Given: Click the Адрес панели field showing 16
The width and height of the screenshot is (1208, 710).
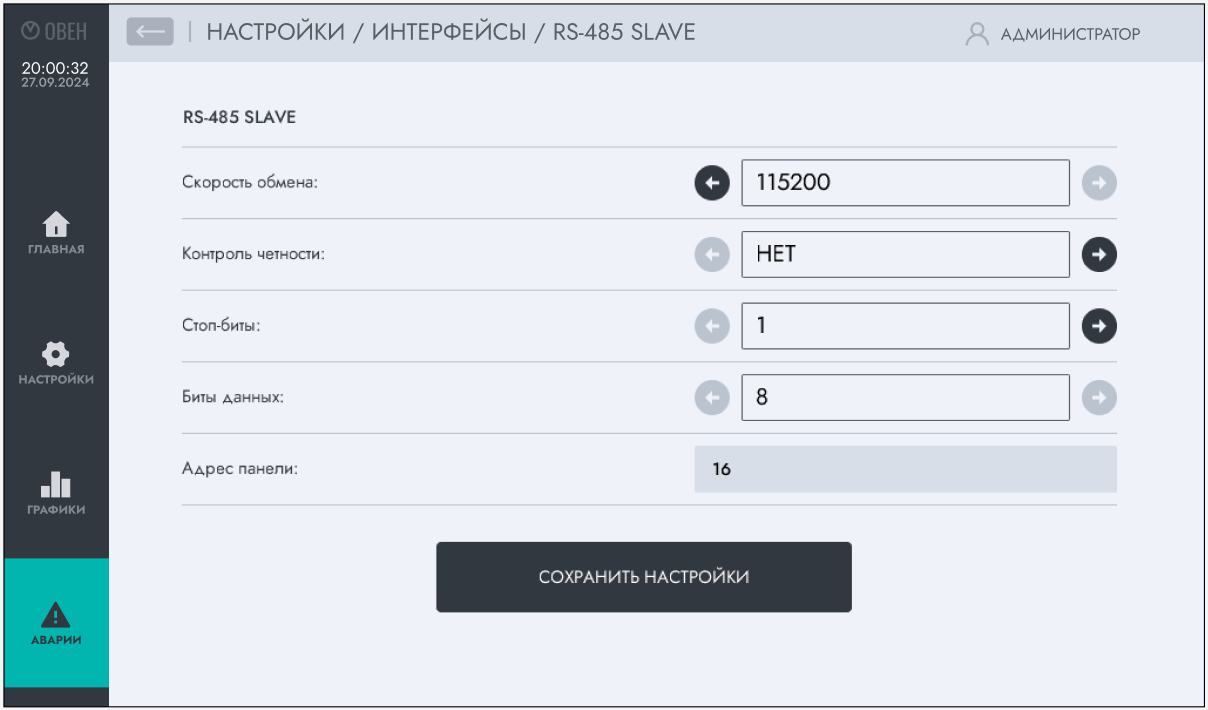Looking at the screenshot, I should click(905, 469).
